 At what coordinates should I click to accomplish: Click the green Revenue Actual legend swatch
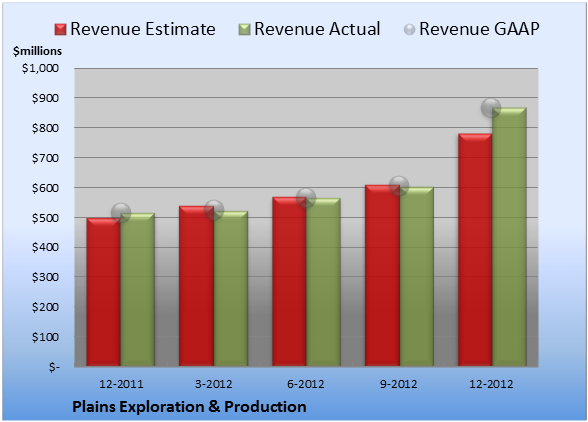(x=244, y=30)
